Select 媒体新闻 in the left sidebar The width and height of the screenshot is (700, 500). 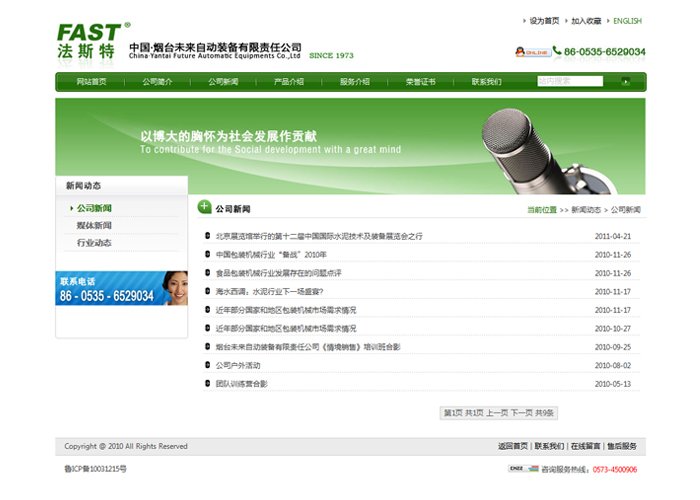[94, 225]
